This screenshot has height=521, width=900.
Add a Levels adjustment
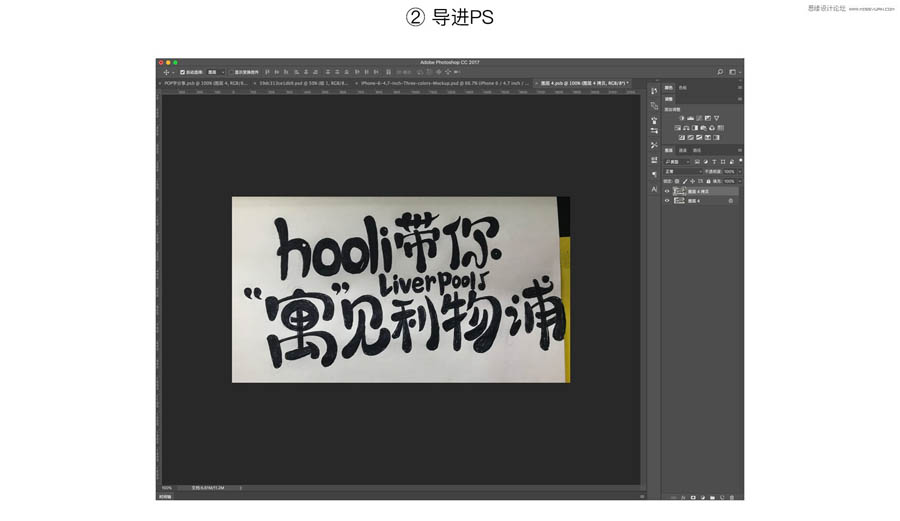[690, 118]
